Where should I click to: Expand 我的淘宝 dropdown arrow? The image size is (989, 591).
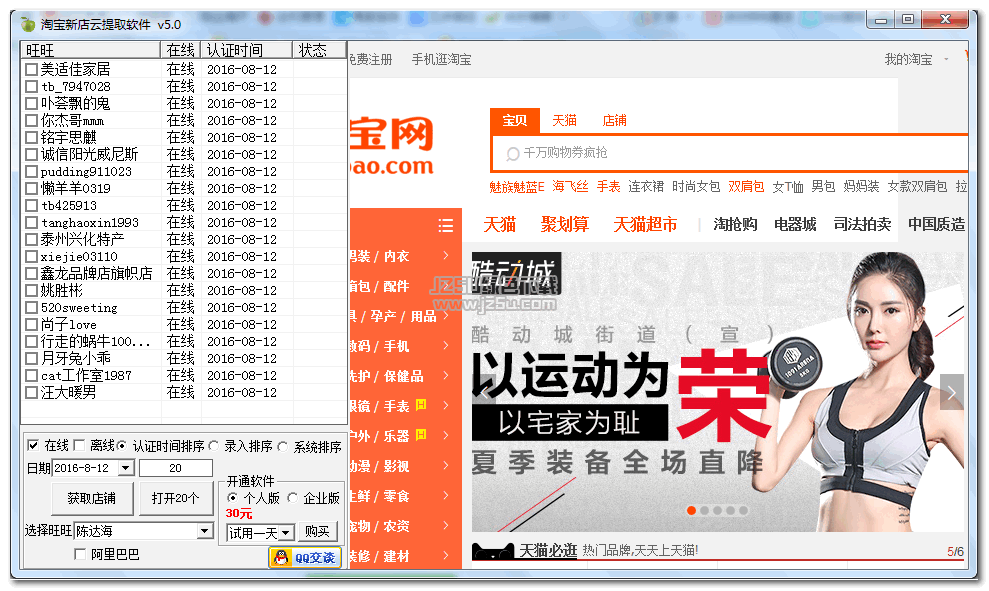pyautogui.click(x=946, y=60)
